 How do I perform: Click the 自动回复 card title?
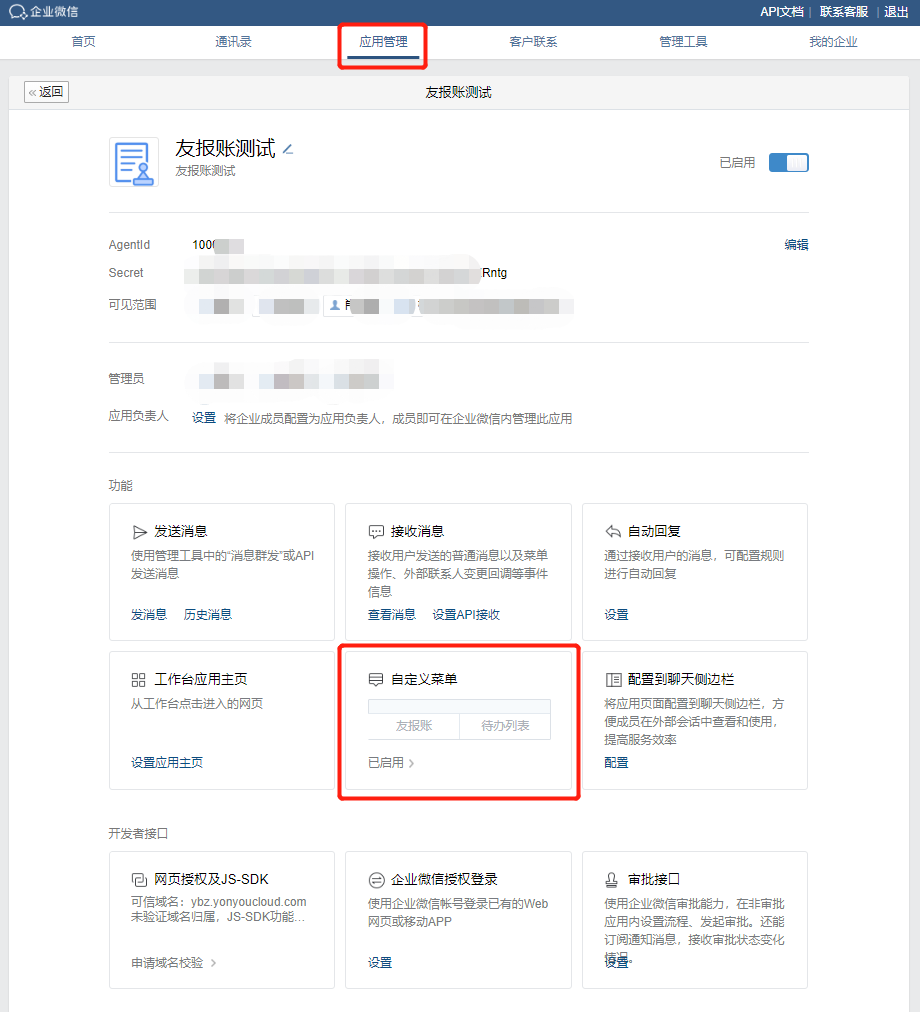click(x=655, y=532)
